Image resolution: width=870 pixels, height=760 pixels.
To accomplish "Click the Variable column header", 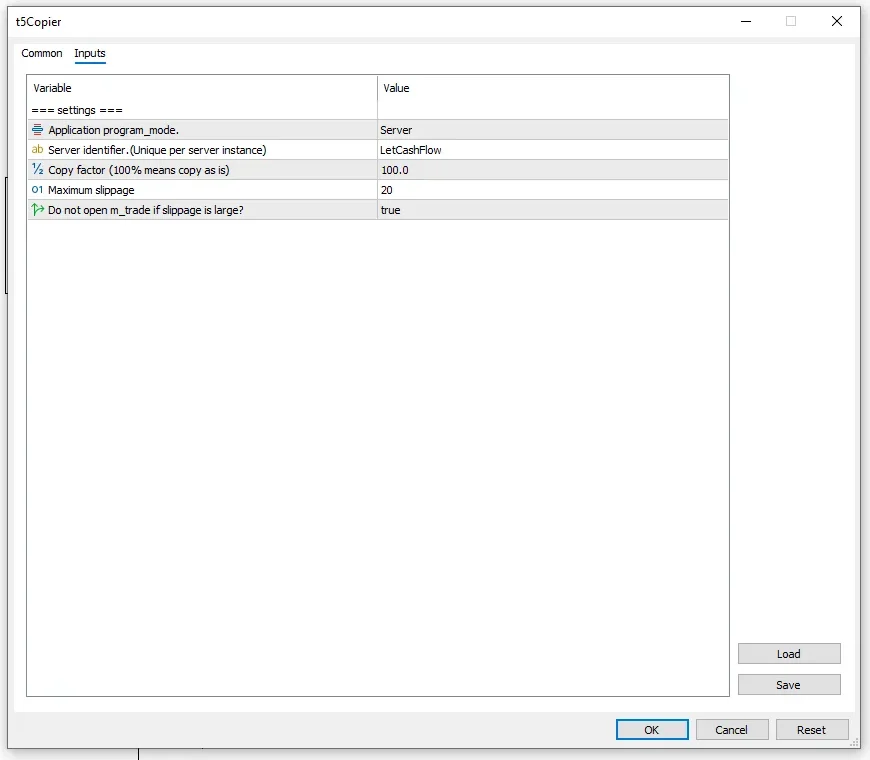I will (203, 88).
